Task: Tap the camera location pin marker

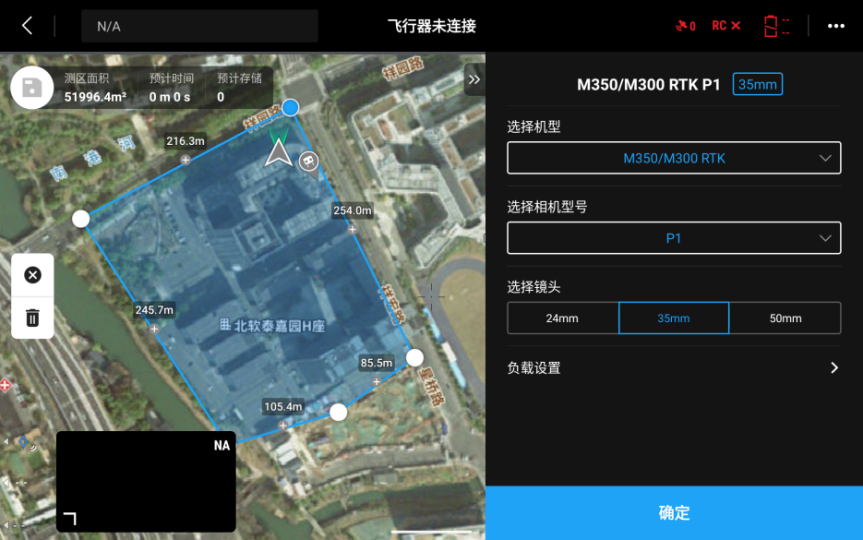Action: (x=309, y=162)
